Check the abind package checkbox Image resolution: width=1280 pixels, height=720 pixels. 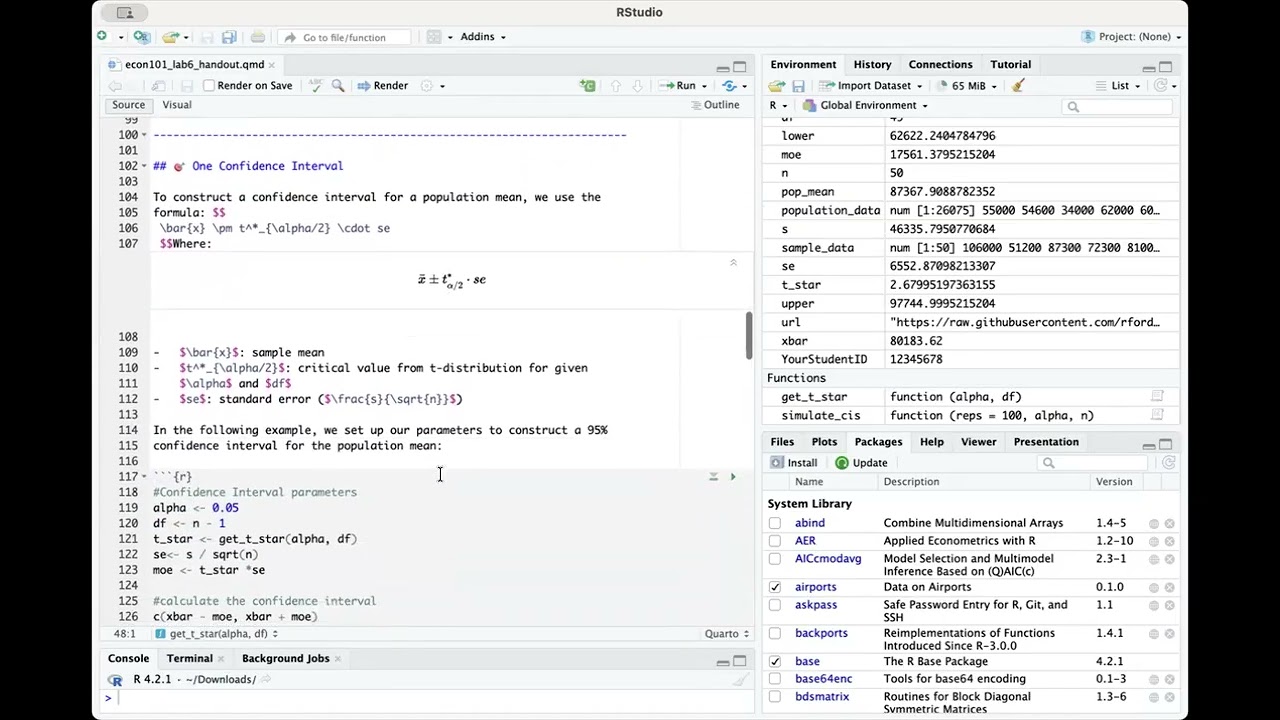coord(775,523)
